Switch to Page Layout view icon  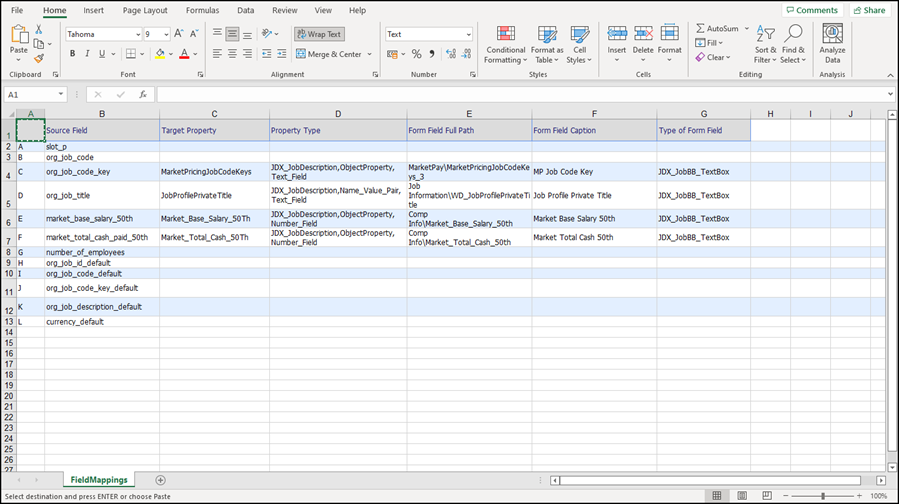[x=742, y=495]
